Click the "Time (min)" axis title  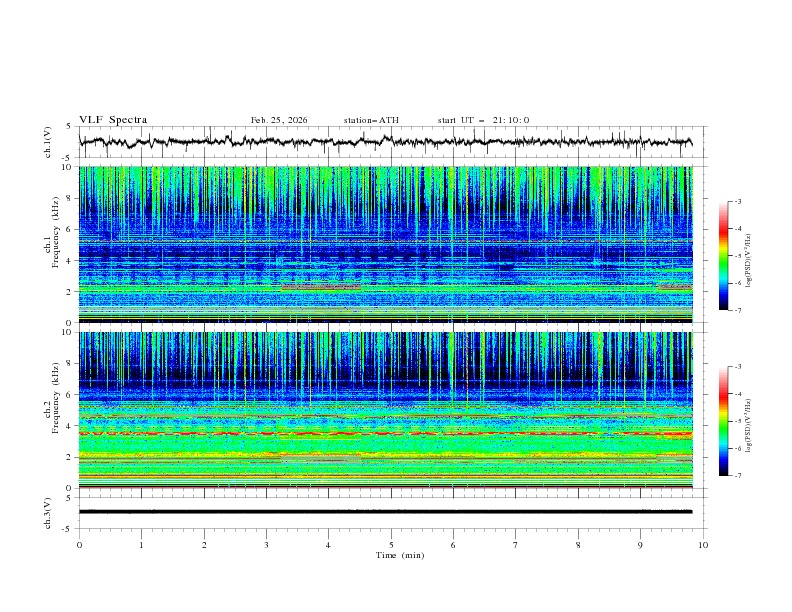(x=400, y=555)
